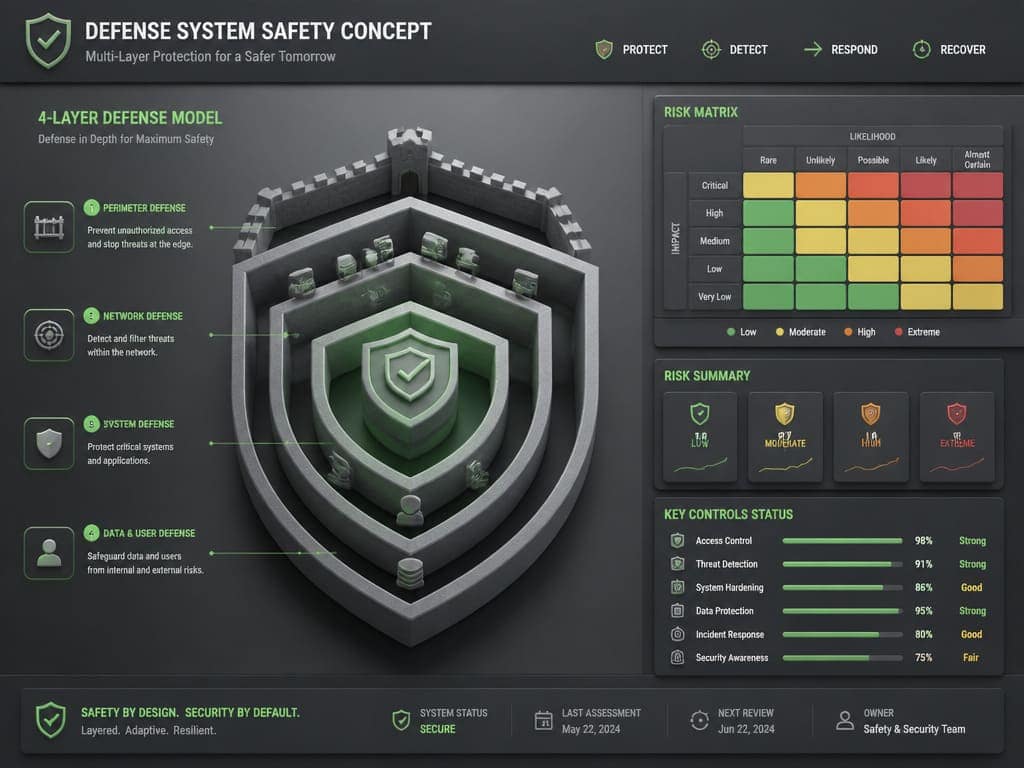
Task: Click the System Hardening icon
Action: click(677, 587)
